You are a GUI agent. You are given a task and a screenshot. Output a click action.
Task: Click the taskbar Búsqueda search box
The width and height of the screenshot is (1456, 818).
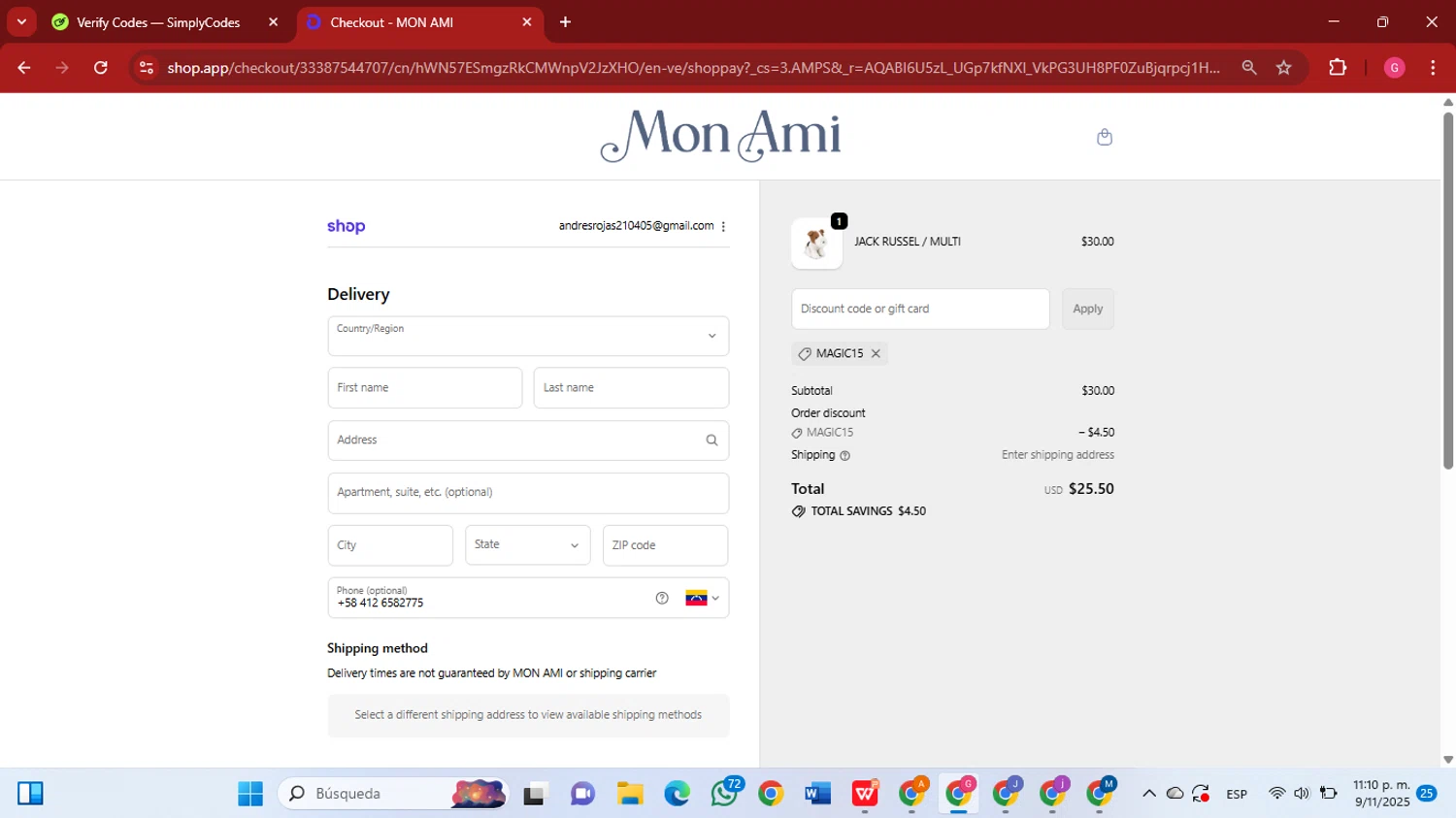(393, 794)
